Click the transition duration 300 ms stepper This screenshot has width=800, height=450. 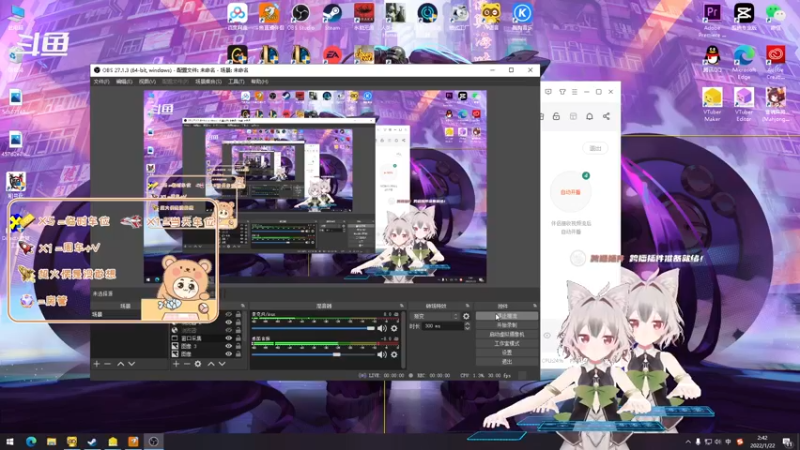tap(467, 326)
